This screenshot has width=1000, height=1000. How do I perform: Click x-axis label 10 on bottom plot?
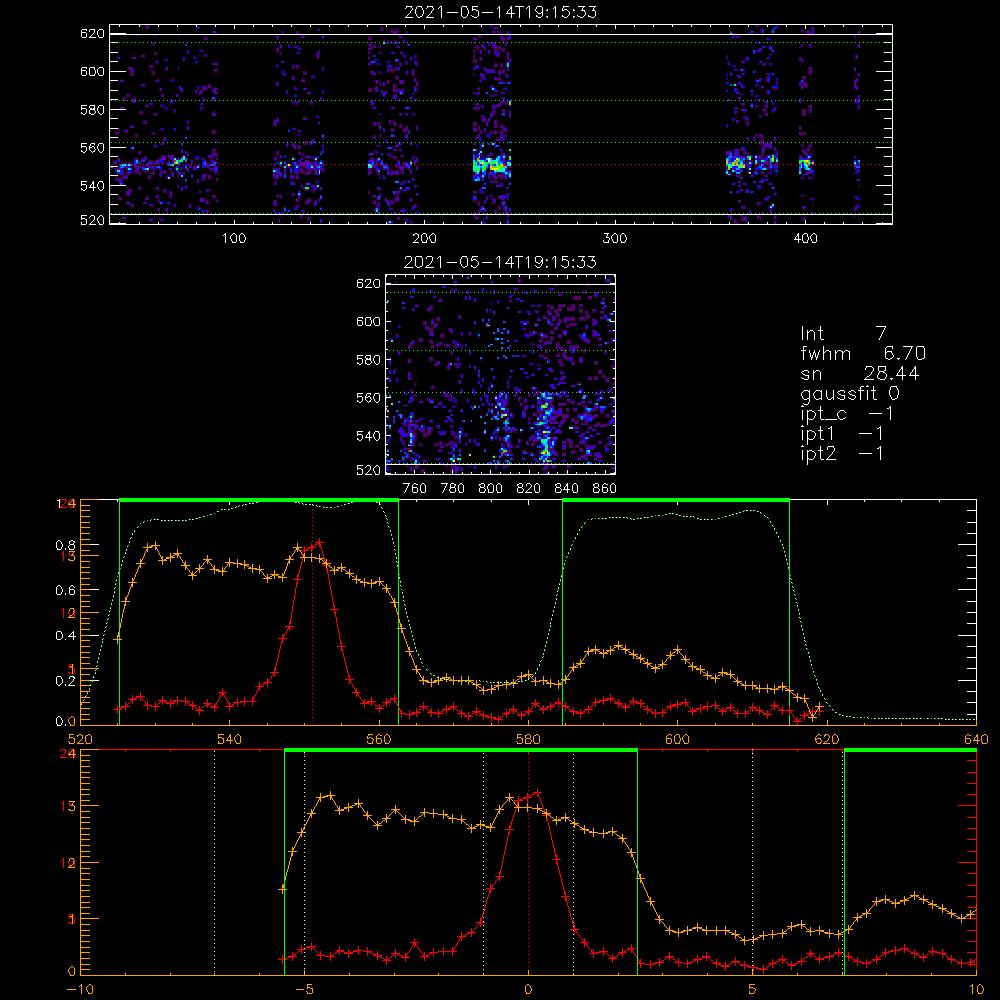pos(976,989)
